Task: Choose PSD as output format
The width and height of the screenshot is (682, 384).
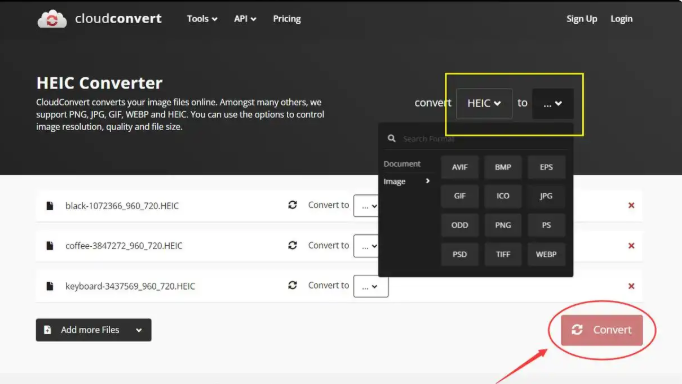Action: pyautogui.click(x=460, y=254)
